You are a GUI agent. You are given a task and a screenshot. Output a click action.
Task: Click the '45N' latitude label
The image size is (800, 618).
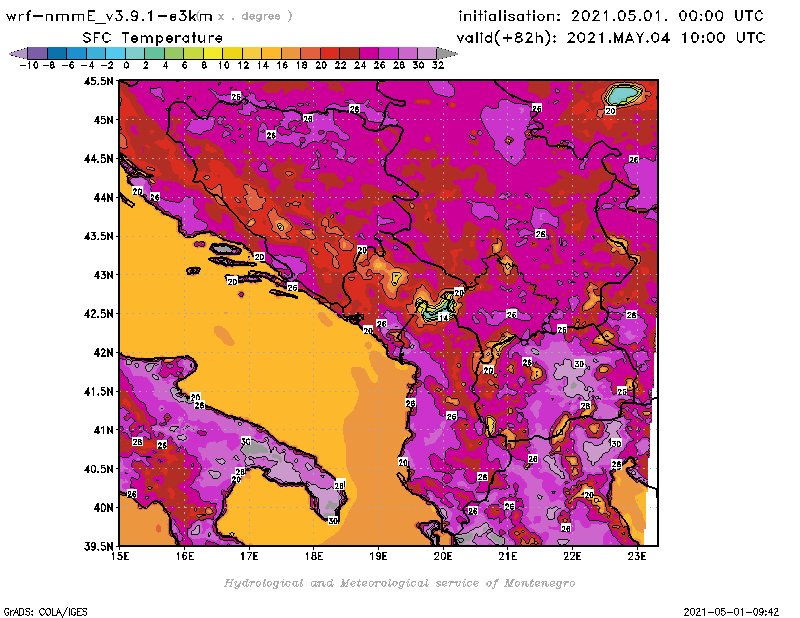click(104, 120)
